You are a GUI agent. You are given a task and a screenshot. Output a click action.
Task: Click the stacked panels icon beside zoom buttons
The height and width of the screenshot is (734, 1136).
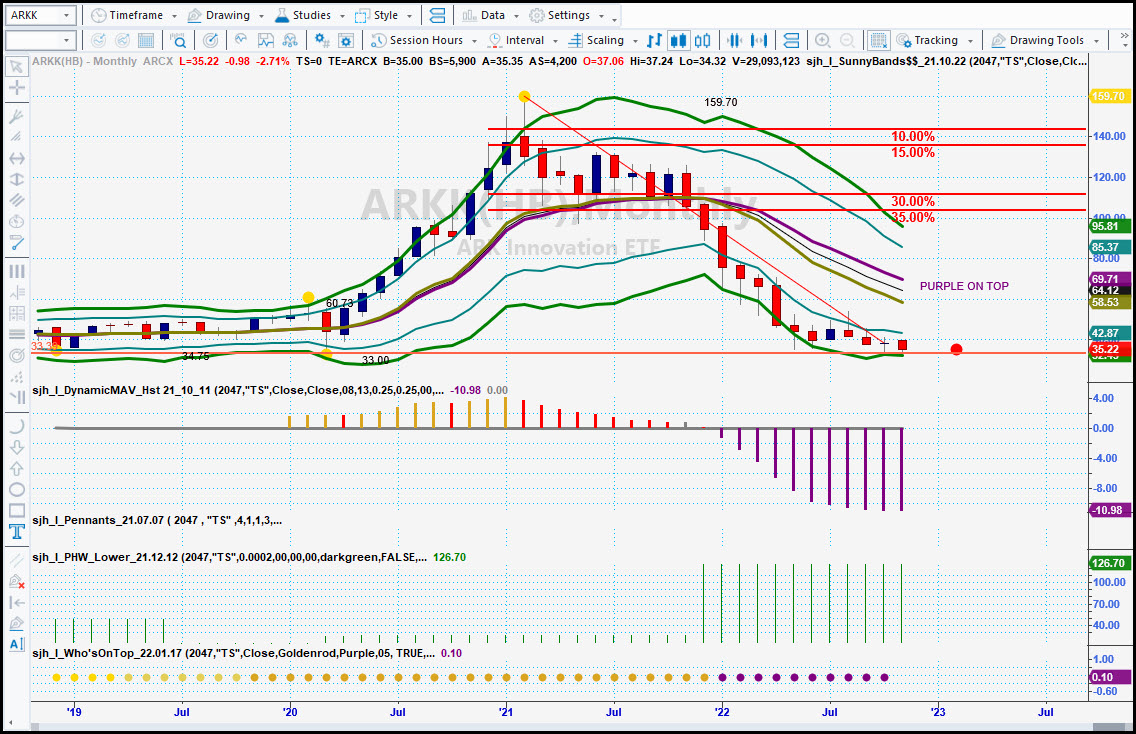(x=791, y=41)
